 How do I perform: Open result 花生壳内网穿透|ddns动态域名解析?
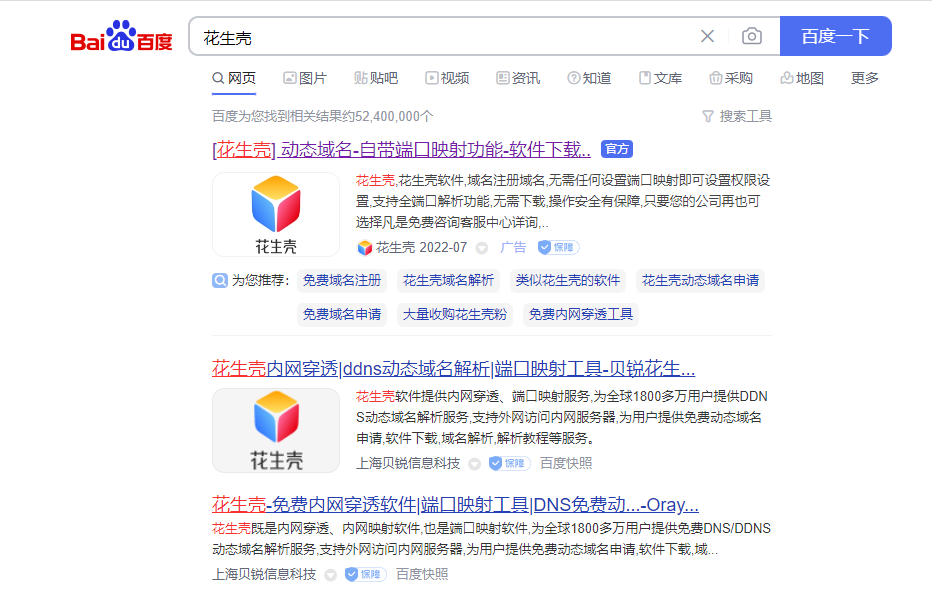(x=454, y=369)
